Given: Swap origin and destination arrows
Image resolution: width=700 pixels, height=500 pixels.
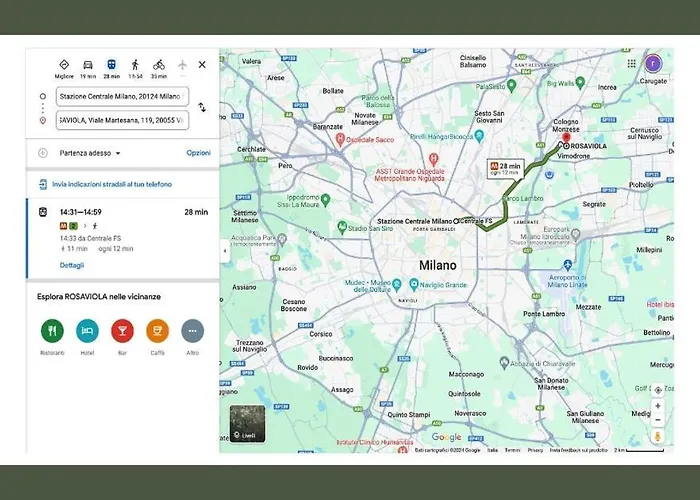Looking at the screenshot, I should (202, 108).
